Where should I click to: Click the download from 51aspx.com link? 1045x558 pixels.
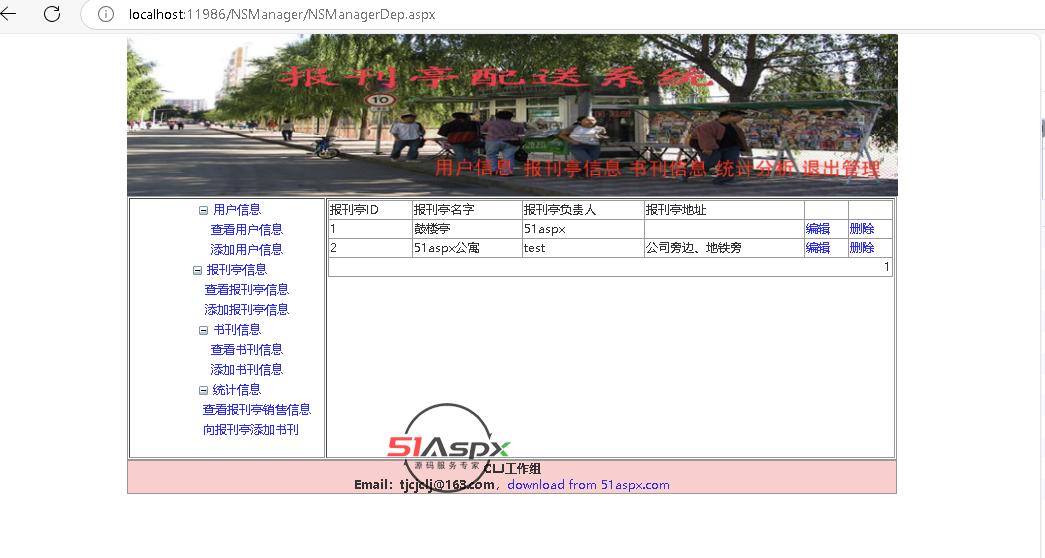(588, 485)
